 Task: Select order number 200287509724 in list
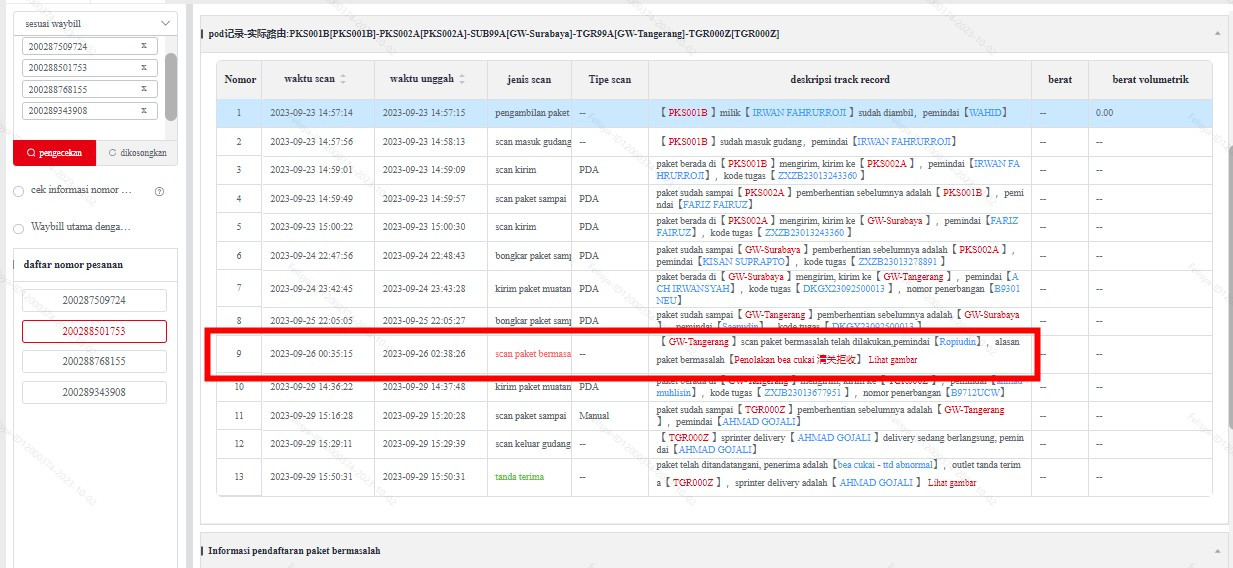pyautogui.click(x=94, y=300)
